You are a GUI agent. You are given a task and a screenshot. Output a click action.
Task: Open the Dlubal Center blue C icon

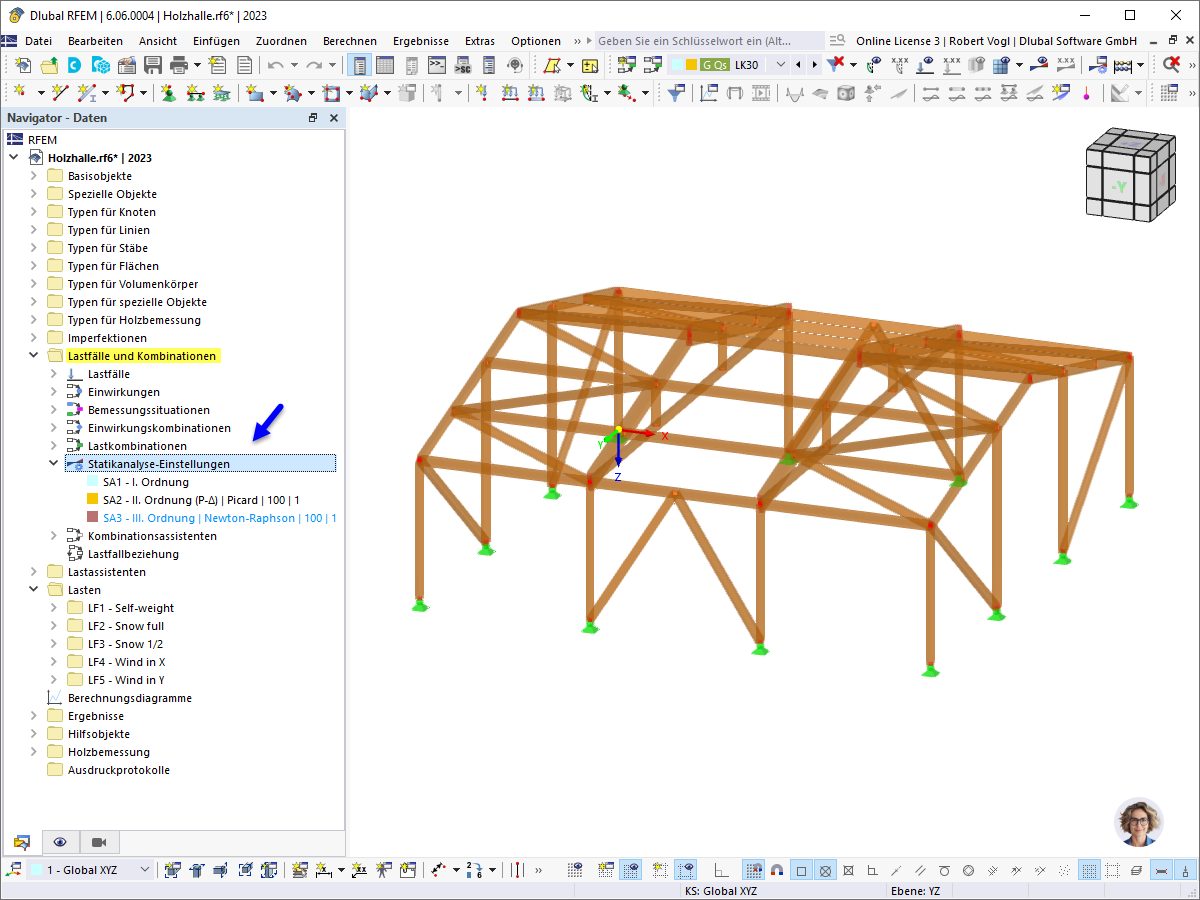pos(75,65)
